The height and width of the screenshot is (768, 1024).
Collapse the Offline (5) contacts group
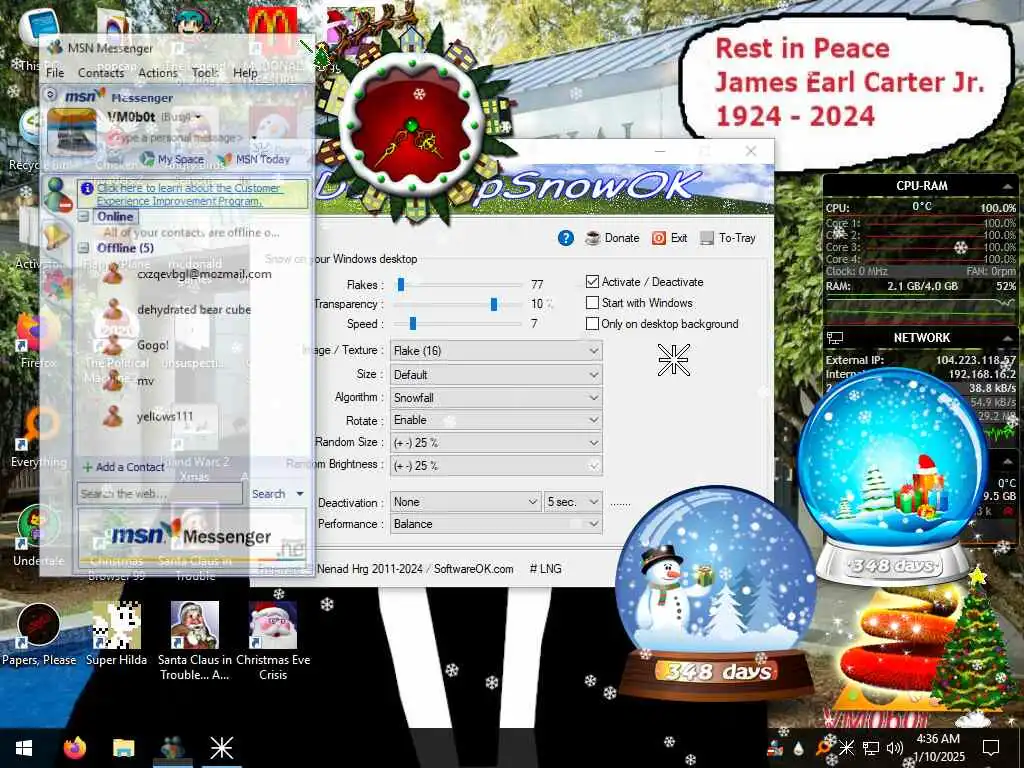point(84,248)
